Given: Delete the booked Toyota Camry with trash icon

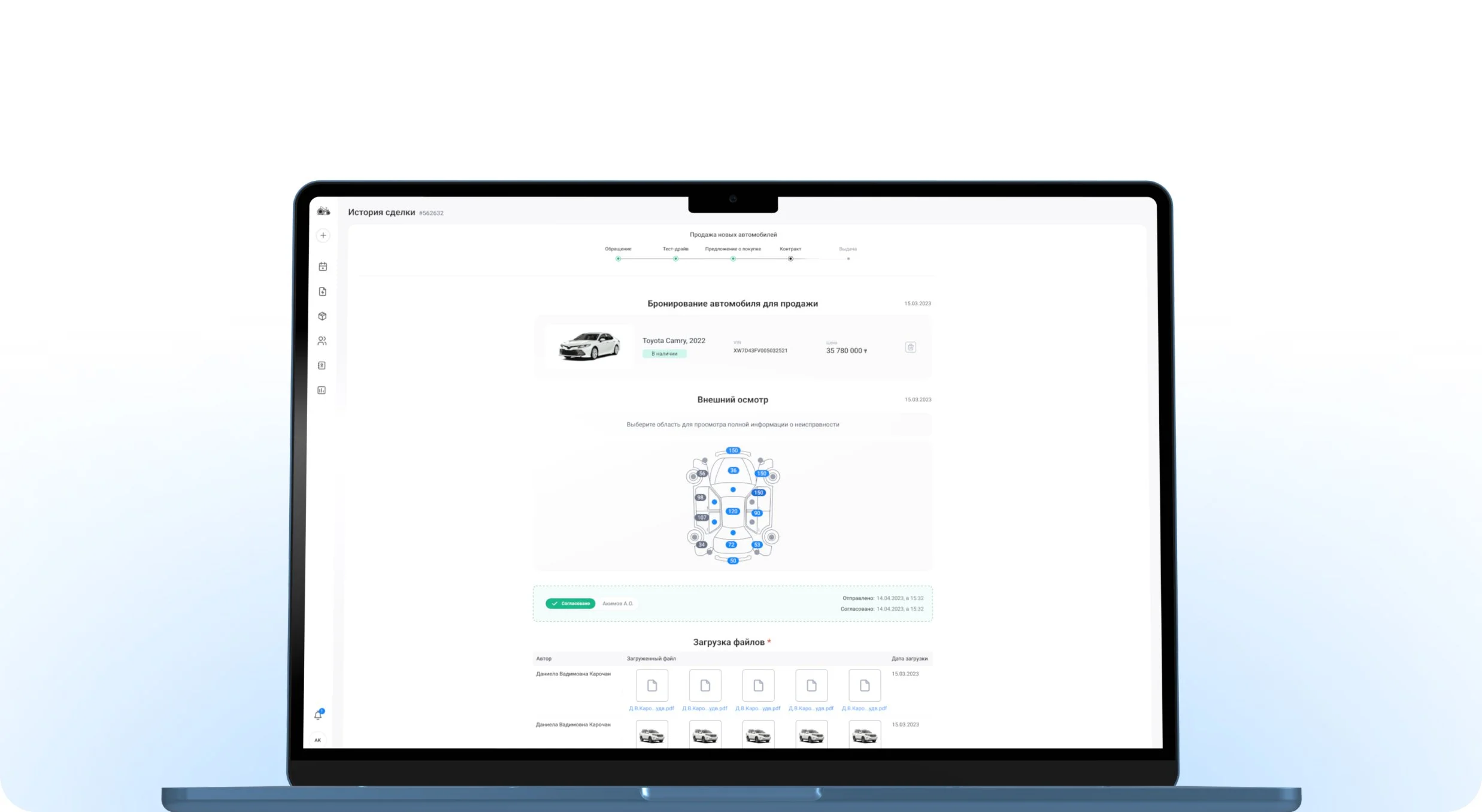Looking at the screenshot, I should pos(910,347).
